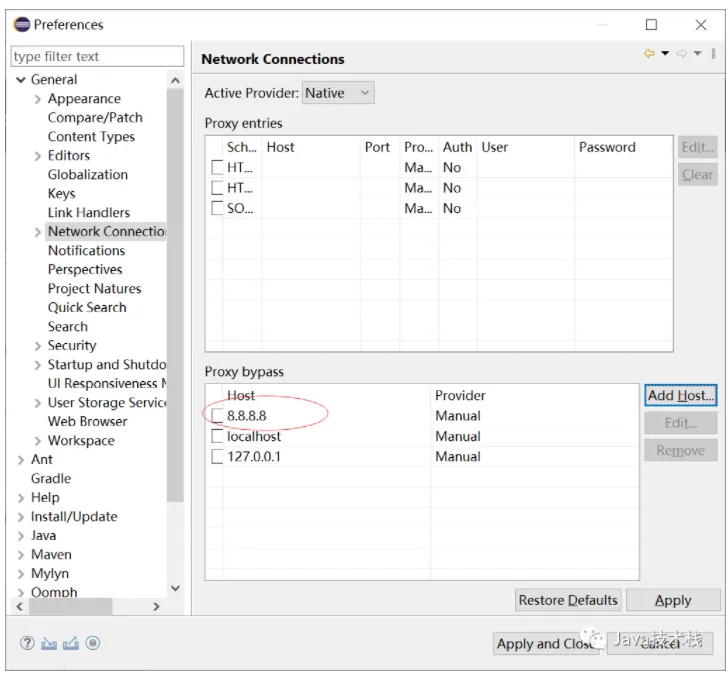Expand the Ant preferences node
The height and width of the screenshot is (683, 728).
(20, 460)
